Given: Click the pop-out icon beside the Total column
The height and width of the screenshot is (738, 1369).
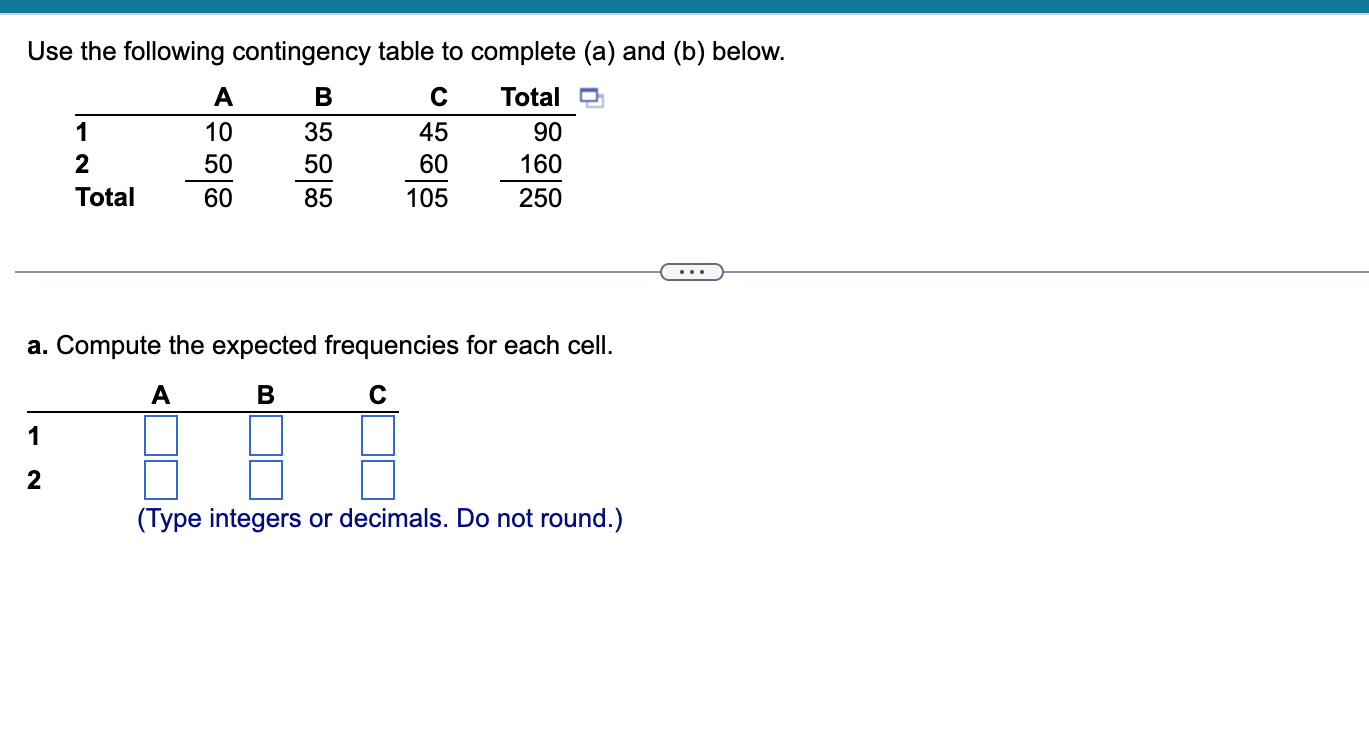Looking at the screenshot, I should coord(592,97).
